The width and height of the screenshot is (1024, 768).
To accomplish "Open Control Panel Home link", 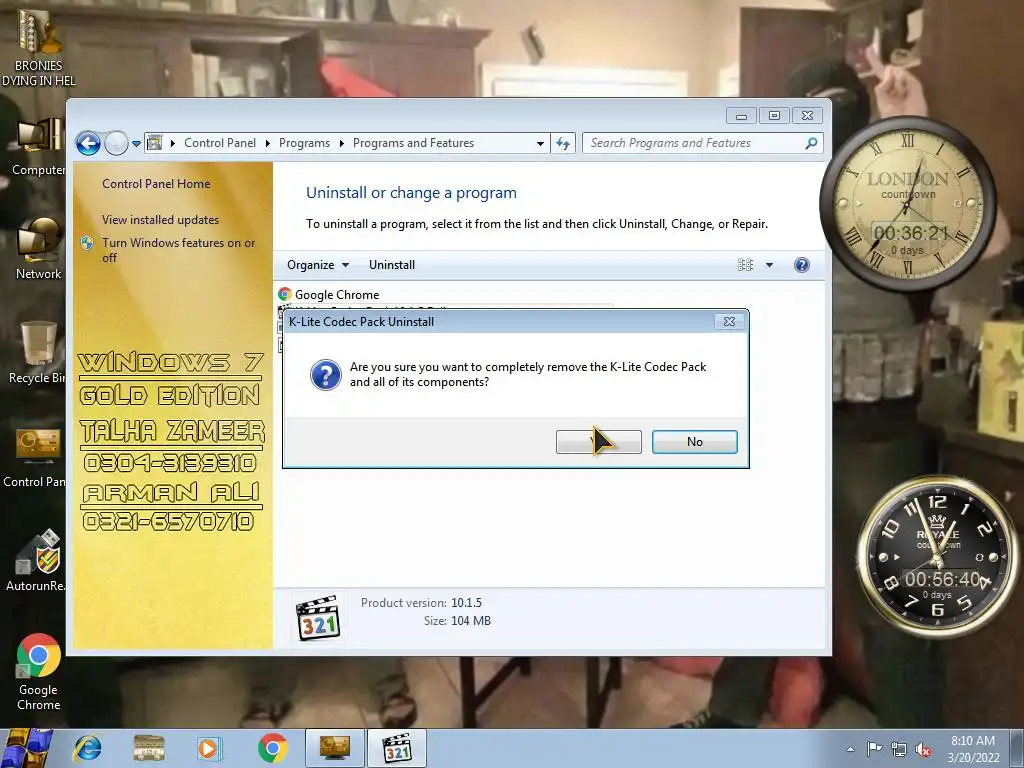I will coord(156,184).
